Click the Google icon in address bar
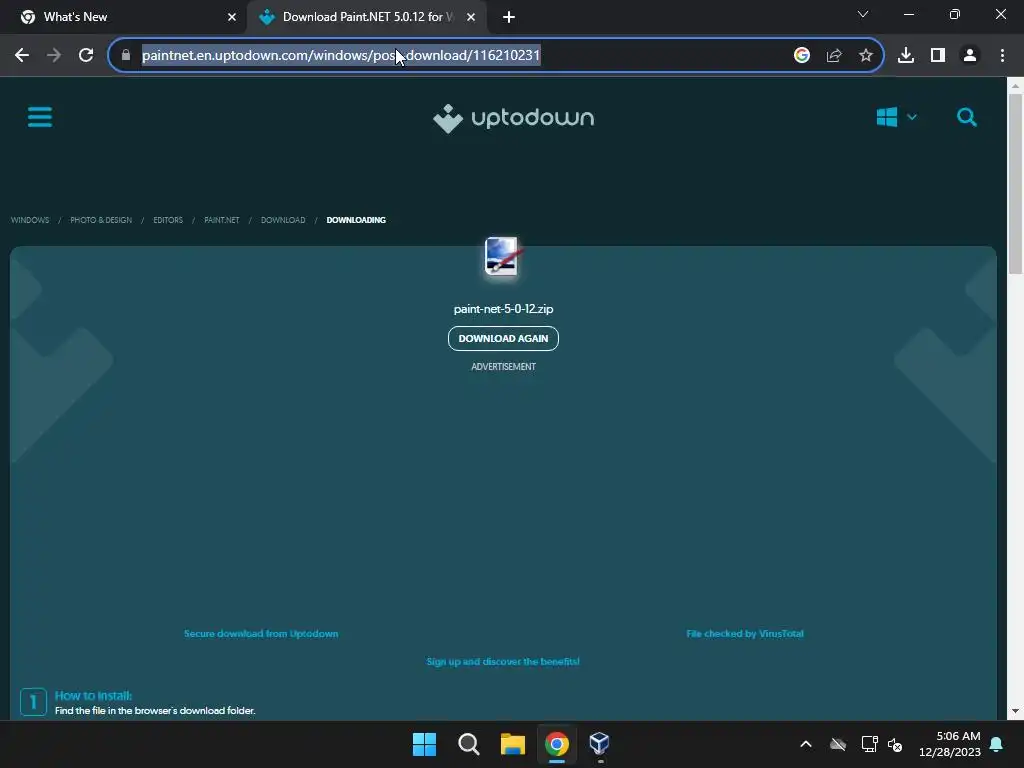1024x768 pixels. pos(801,56)
